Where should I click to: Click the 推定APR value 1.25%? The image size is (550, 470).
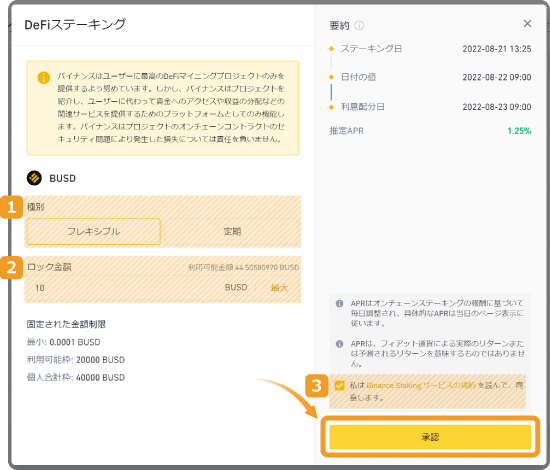(519, 131)
